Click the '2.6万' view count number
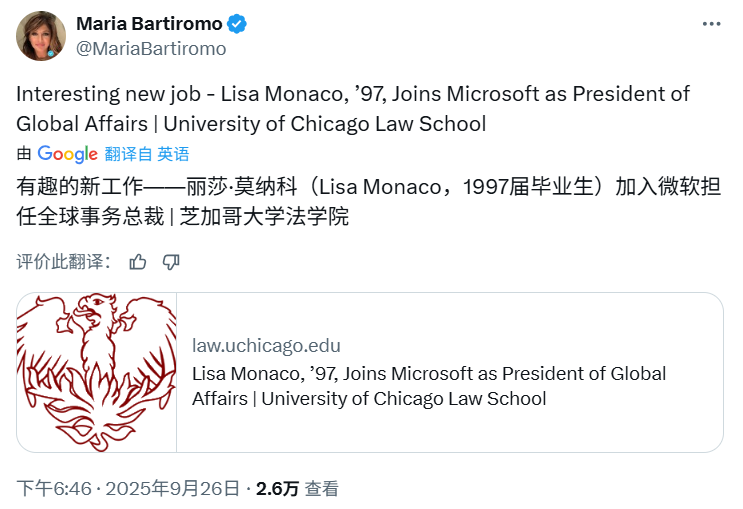The width and height of the screenshot is (743, 509). (277, 489)
